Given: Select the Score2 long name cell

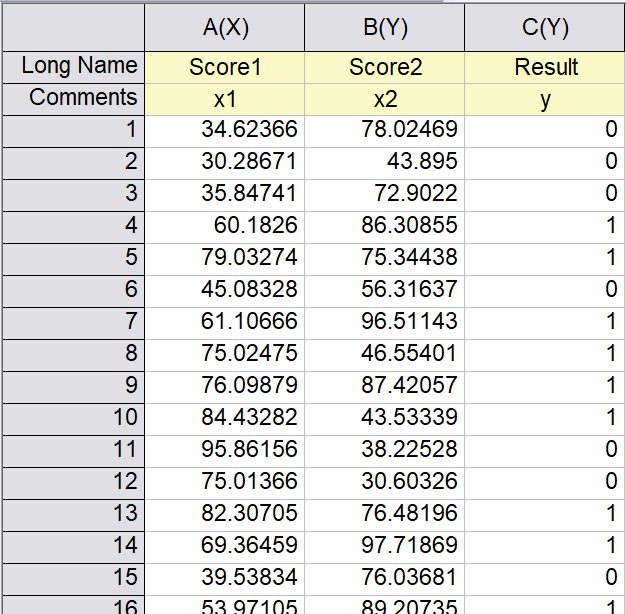Looking at the screenshot, I should 385,67.
